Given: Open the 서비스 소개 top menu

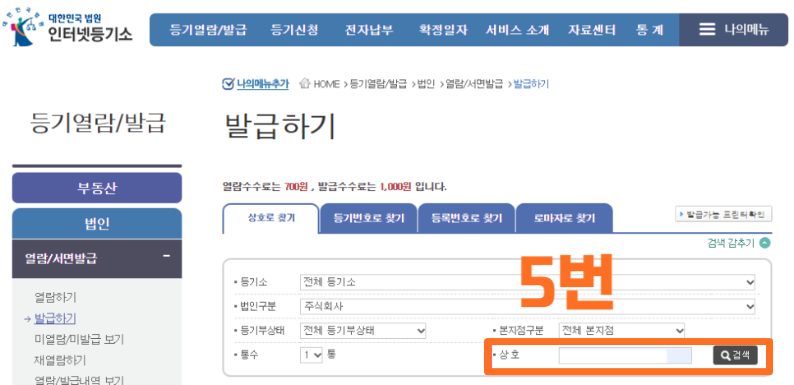Looking at the screenshot, I should 517,30.
